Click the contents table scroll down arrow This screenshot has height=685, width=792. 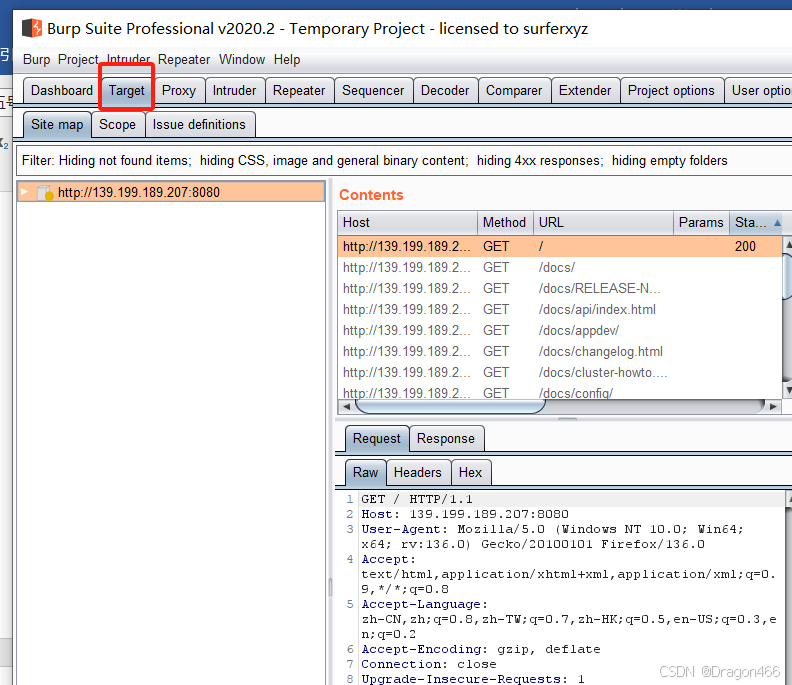787,390
